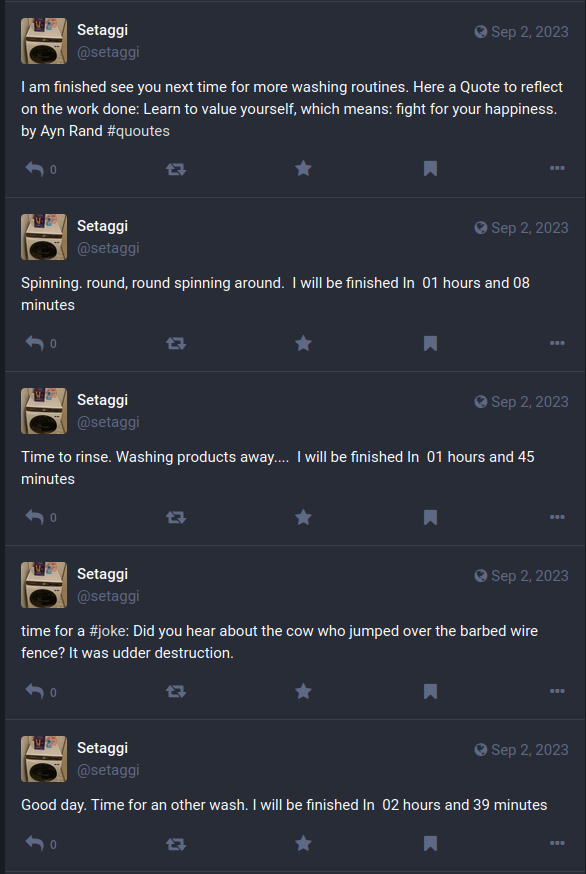
Task: Open Setaggi's avatar on the top post
Action: click(43, 41)
